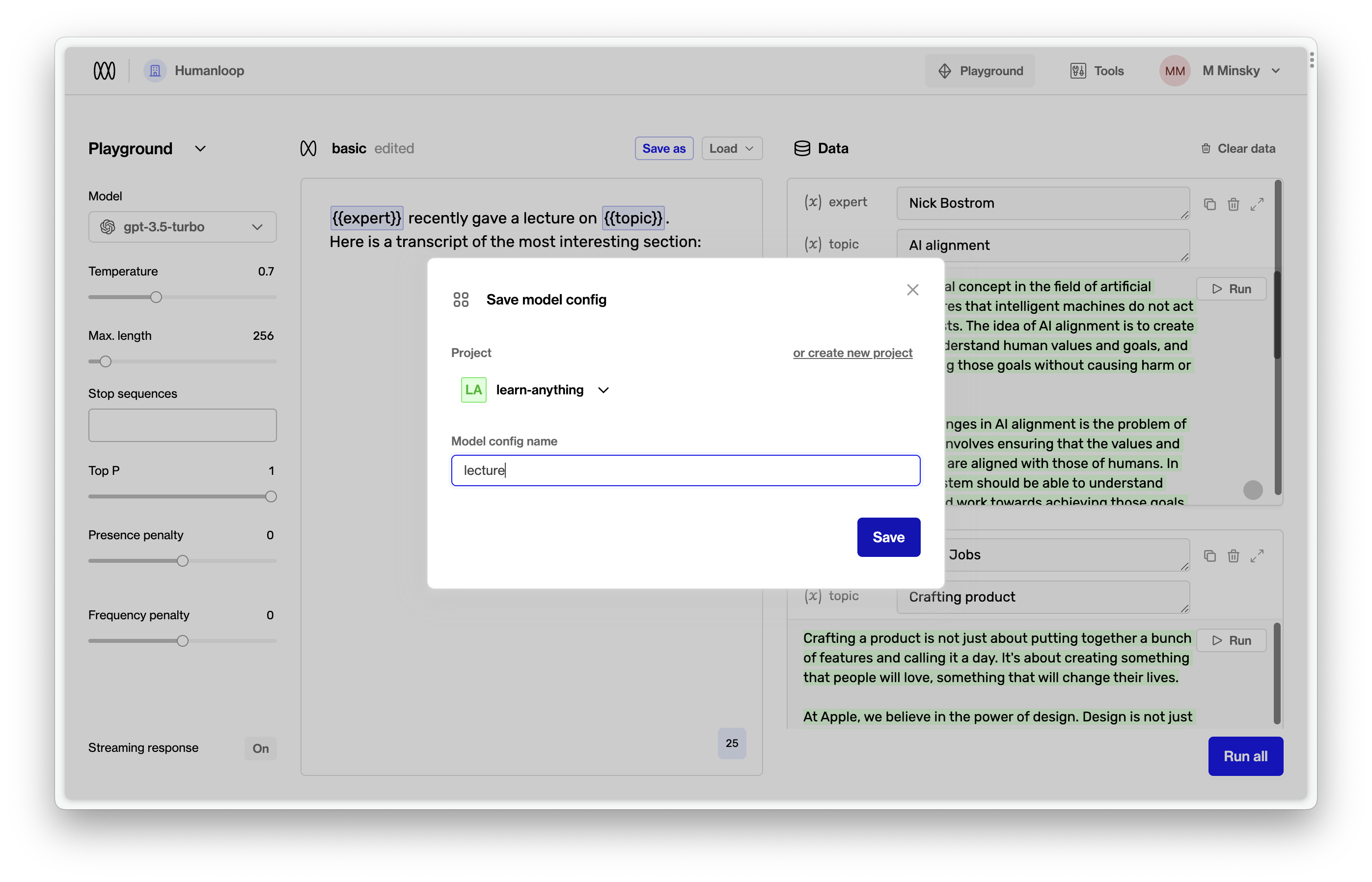1372x882 pixels.
Task: Expand the Crafting product data row
Action: [x=1257, y=555]
